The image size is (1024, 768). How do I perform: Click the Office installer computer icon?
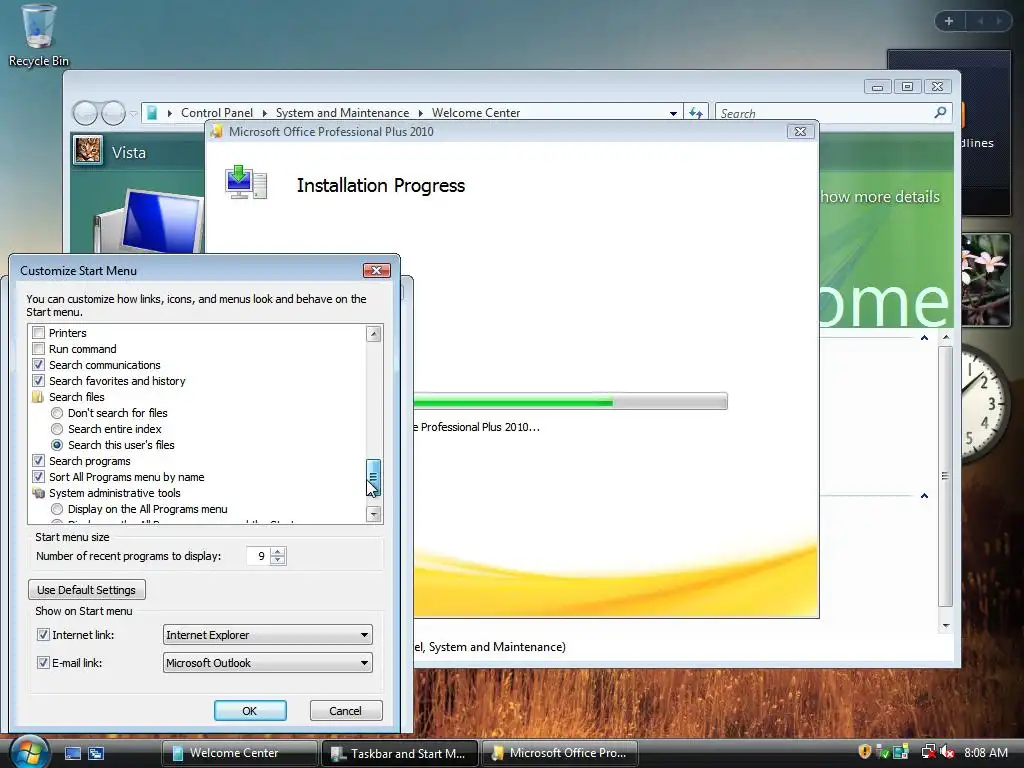click(x=246, y=182)
